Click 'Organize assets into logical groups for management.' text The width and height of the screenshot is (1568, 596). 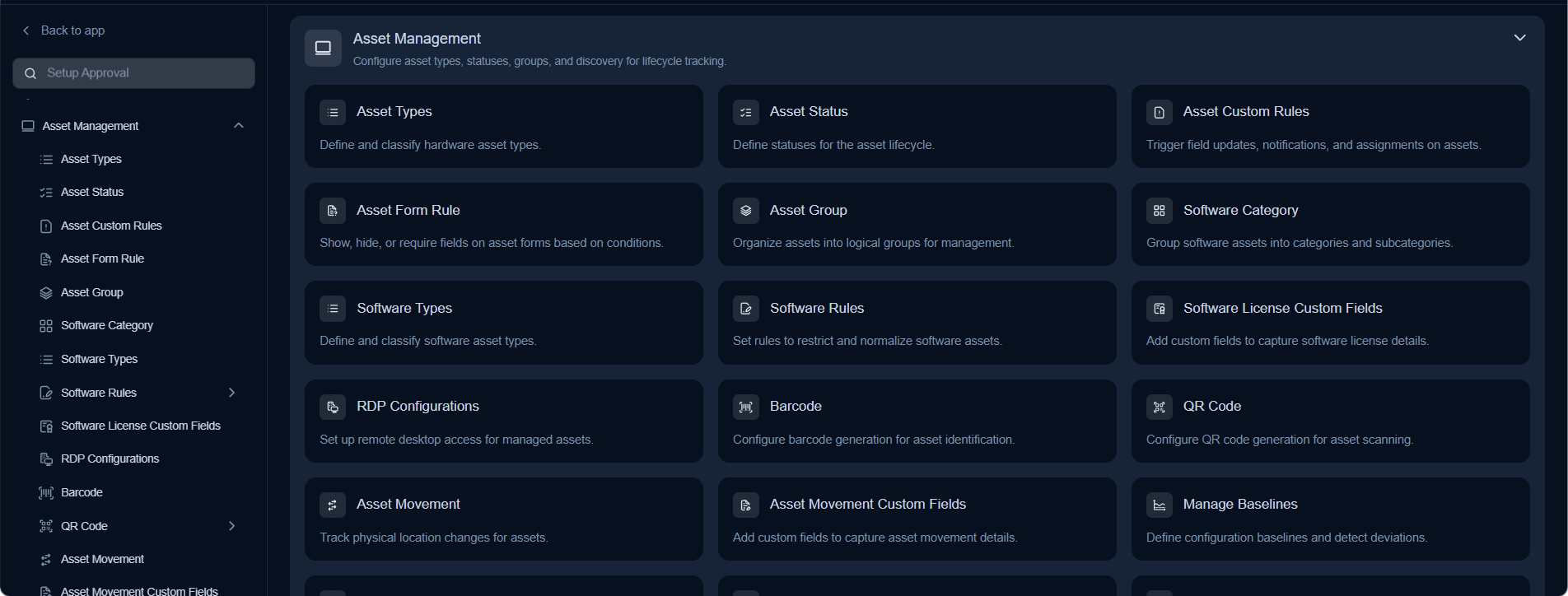[x=873, y=243]
